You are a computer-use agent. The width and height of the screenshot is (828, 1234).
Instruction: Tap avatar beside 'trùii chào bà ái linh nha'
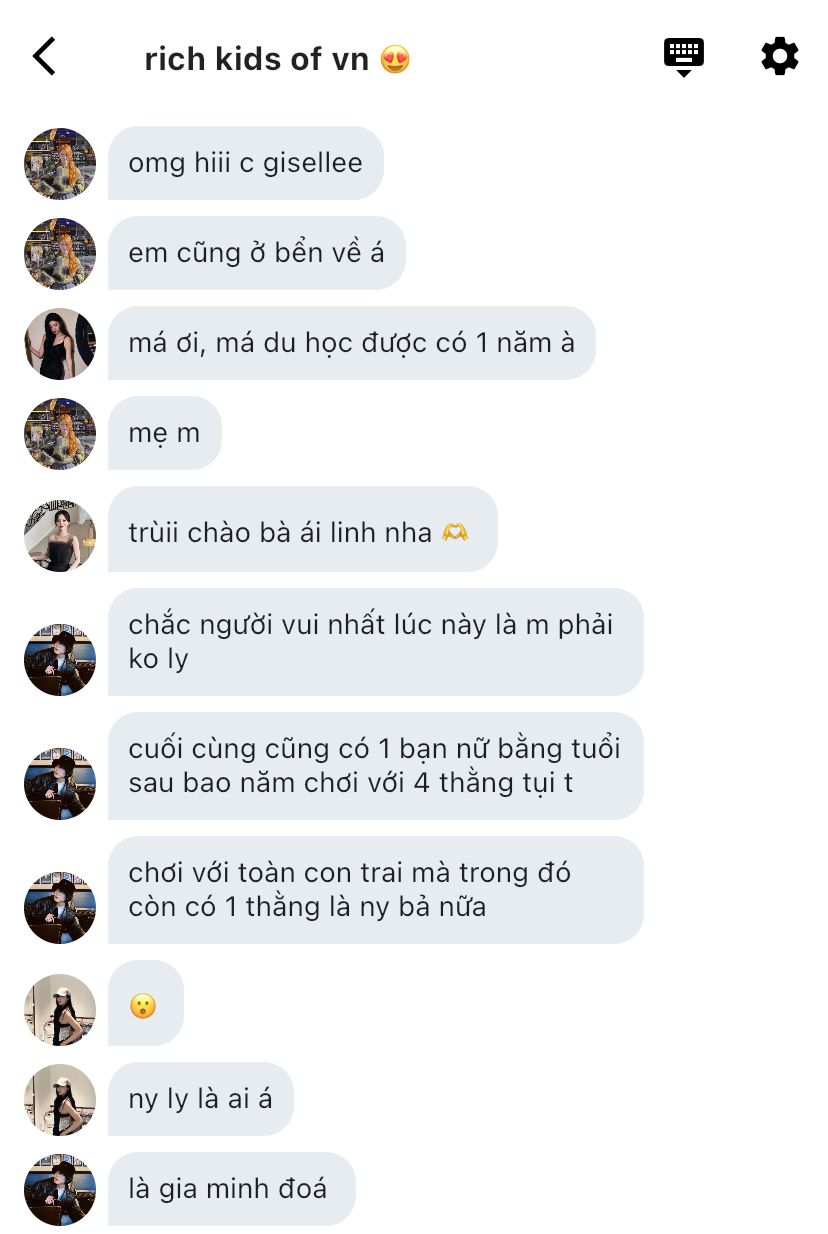point(60,536)
